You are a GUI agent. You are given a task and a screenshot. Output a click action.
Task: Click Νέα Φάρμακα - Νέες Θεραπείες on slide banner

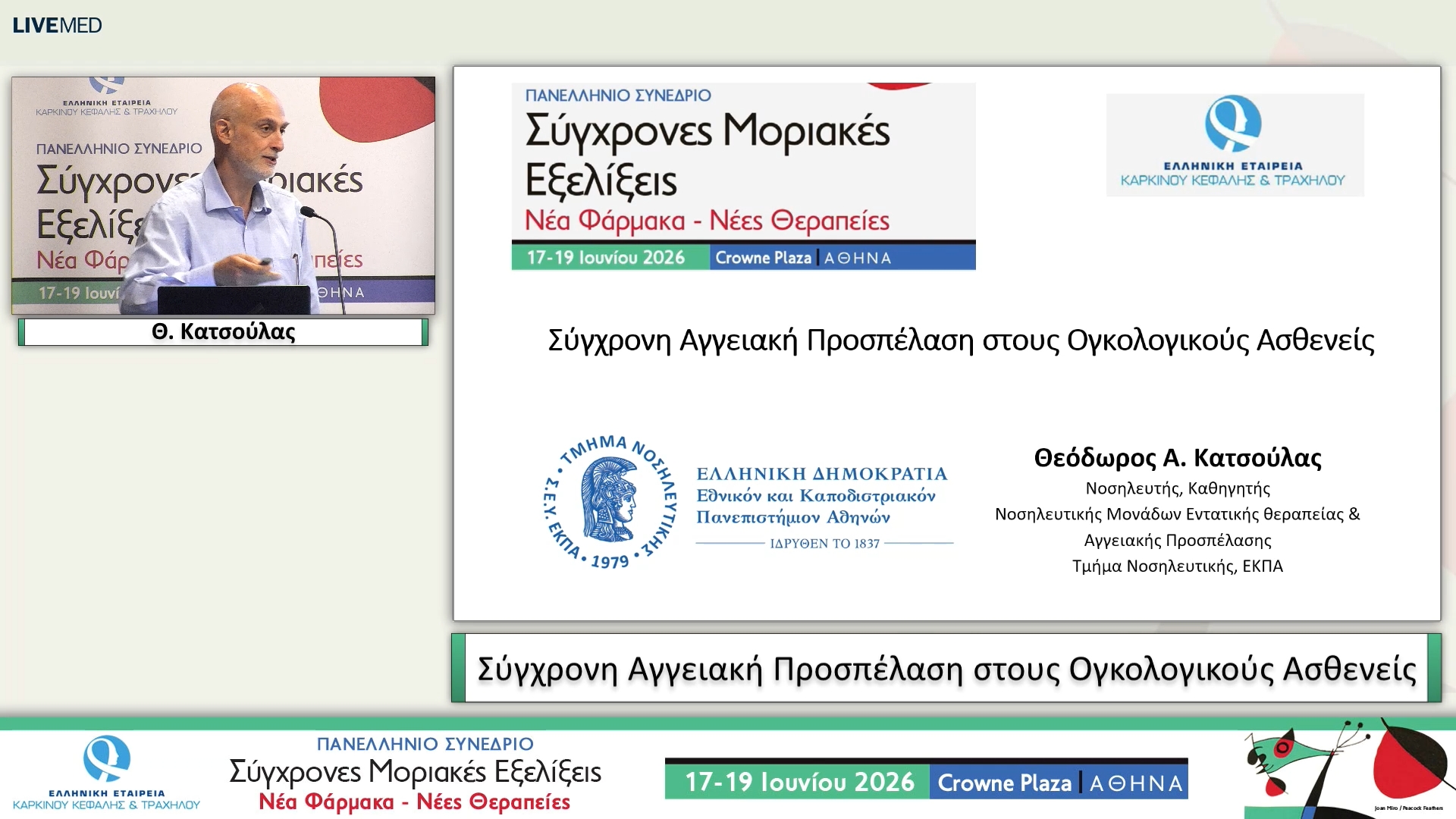(x=707, y=221)
